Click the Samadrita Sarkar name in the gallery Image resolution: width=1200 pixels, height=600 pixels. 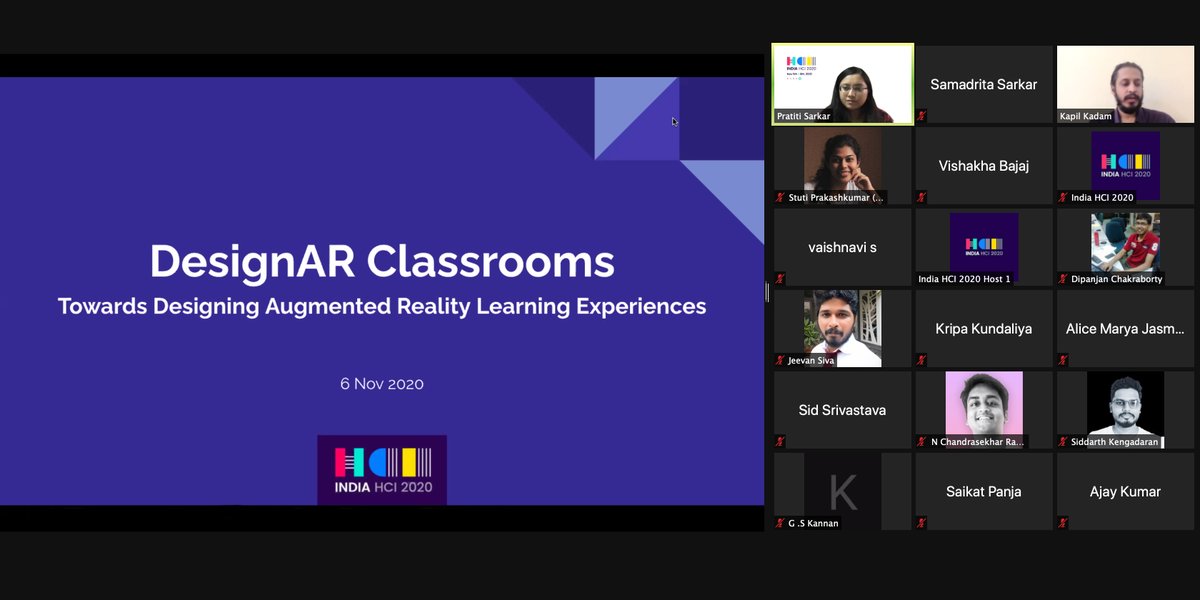click(984, 84)
